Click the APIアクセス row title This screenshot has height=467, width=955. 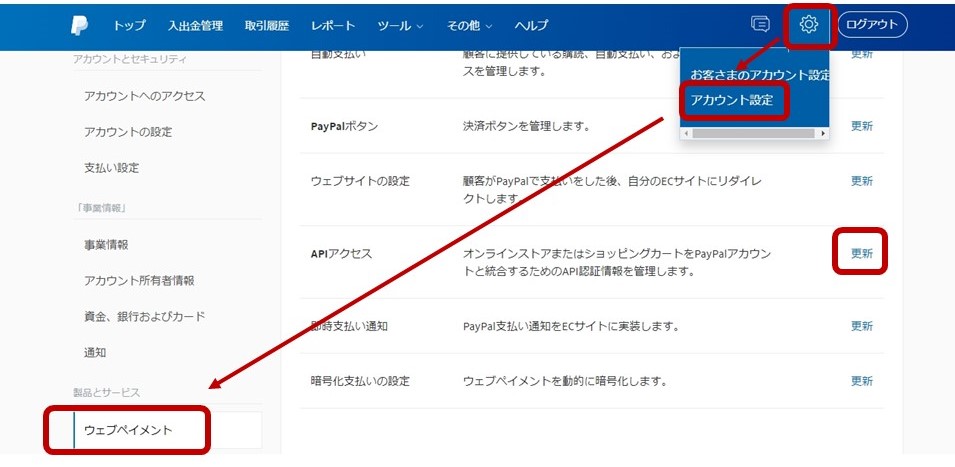click(341, 254)
